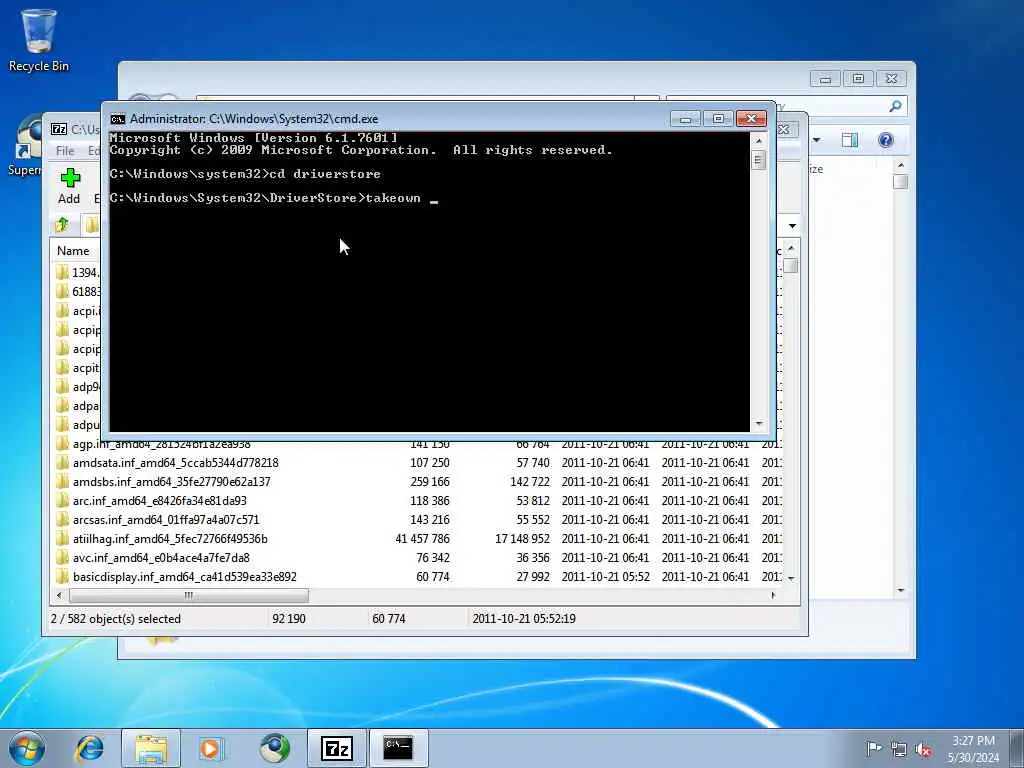This screenshot has width=1024, height=768.
Task: Open the taskbar clock showing 3:27 PM
Action: 973,749
